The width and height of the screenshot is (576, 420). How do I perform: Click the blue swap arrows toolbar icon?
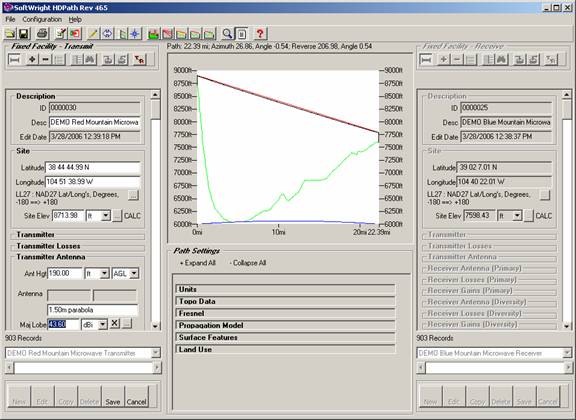107,34
